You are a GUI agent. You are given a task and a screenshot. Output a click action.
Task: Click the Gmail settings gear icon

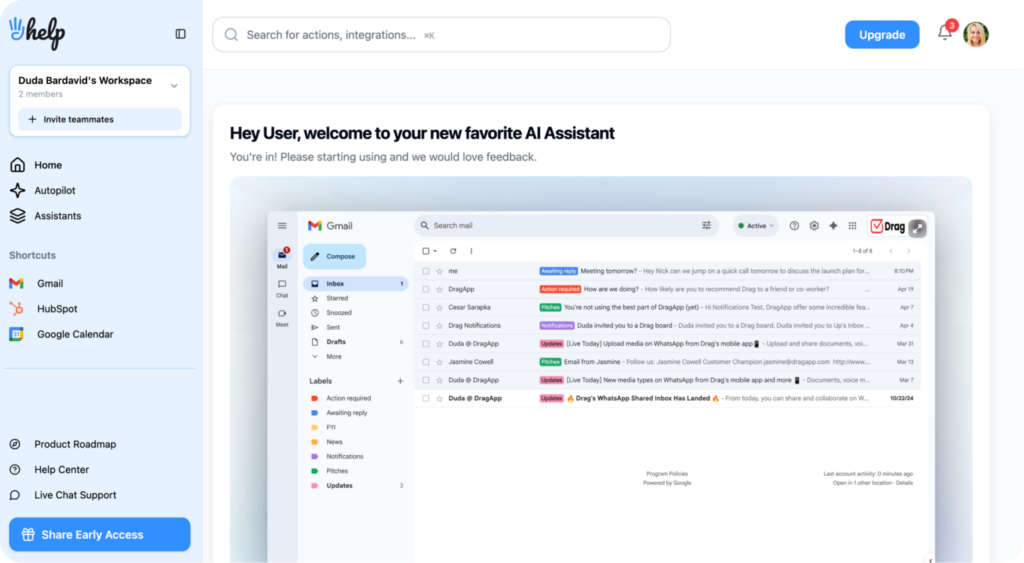814,226
